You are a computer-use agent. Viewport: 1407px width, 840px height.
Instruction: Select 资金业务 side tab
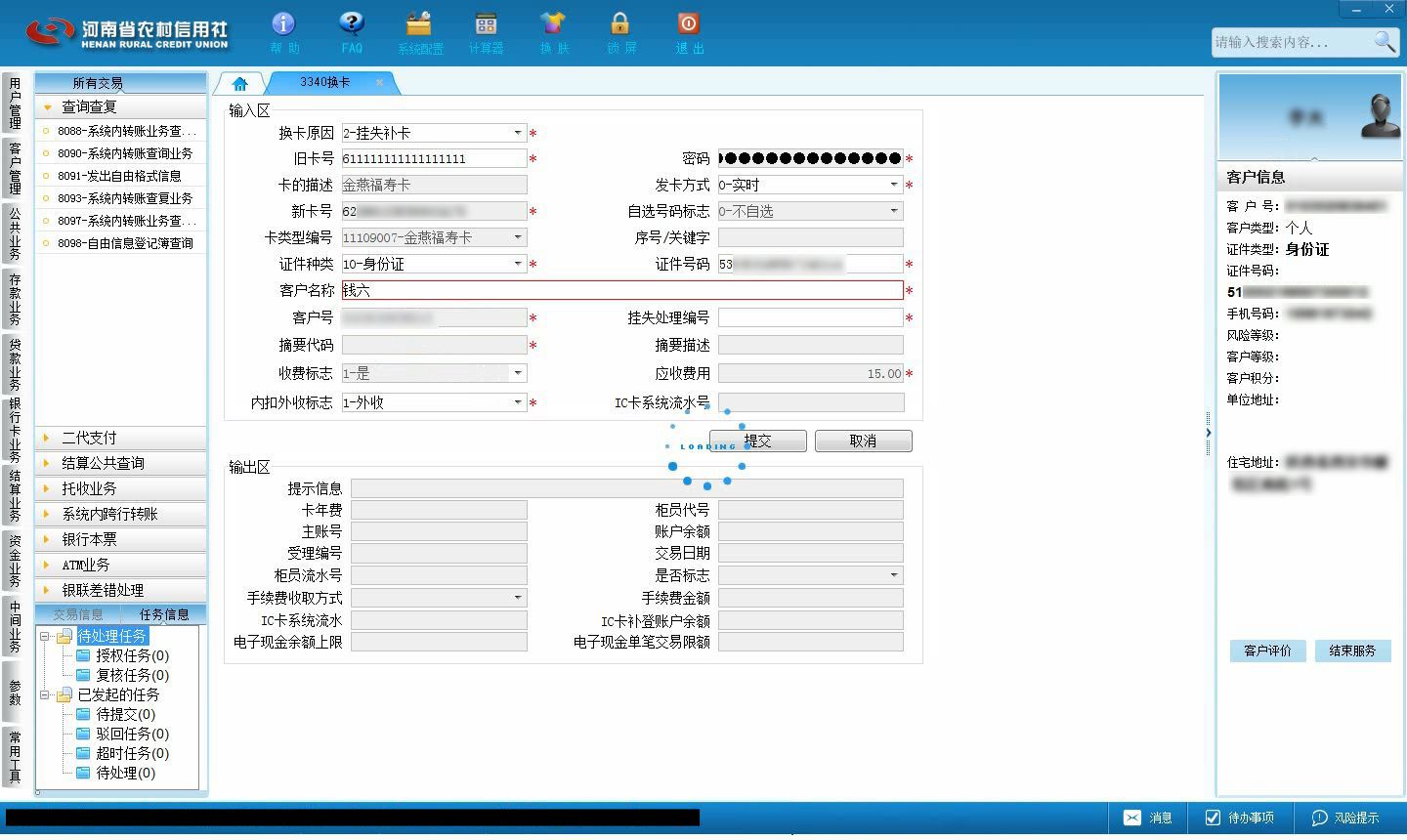tap(15, 561)
